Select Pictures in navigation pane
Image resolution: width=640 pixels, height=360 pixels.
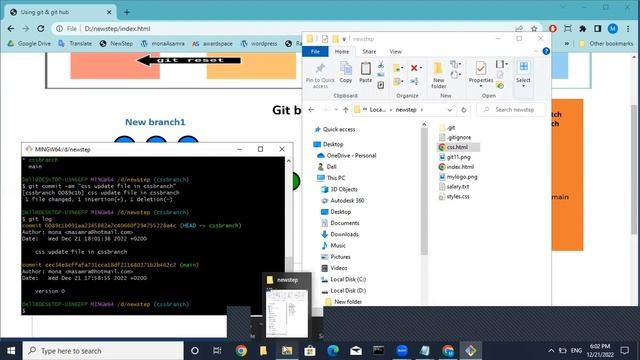336,257
